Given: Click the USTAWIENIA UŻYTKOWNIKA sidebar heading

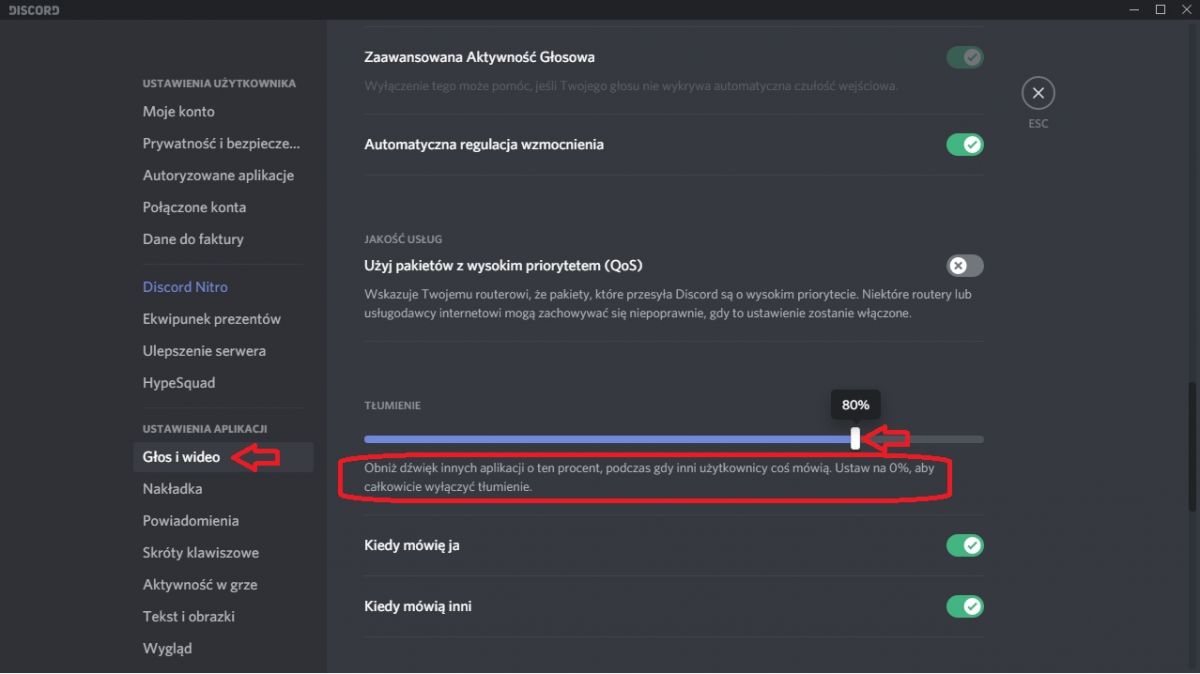Looking at the screenshot, I should pos(219,83).
